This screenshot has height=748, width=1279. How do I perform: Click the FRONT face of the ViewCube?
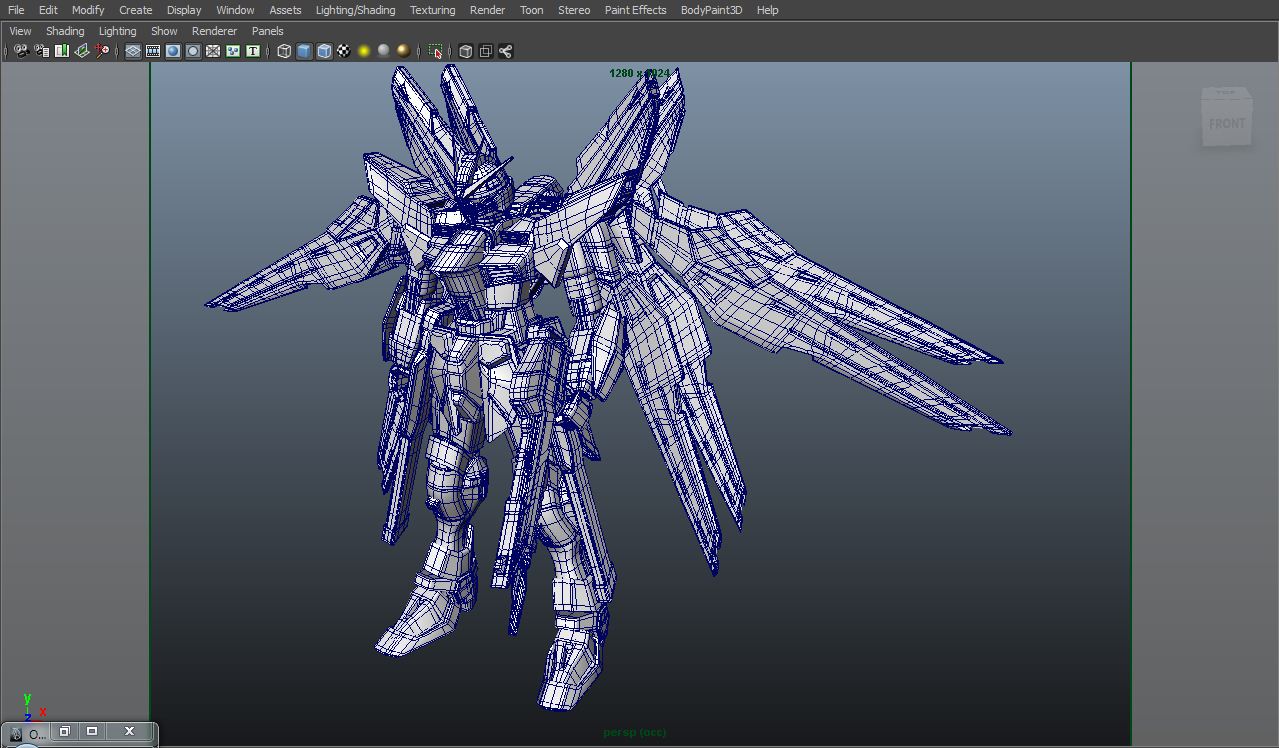(x=1227, y=123)
